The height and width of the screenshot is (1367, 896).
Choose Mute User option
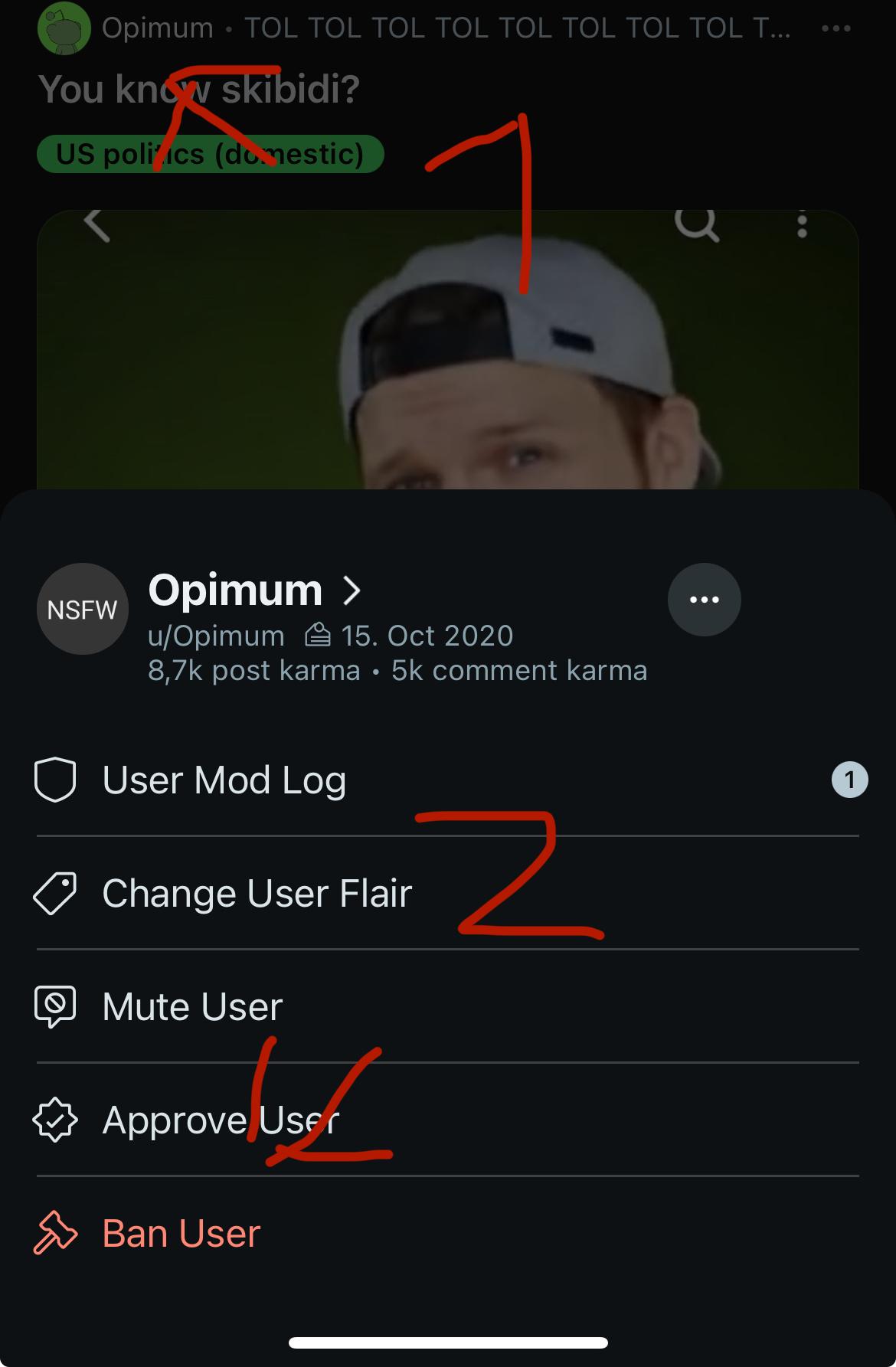[193, 1006]
